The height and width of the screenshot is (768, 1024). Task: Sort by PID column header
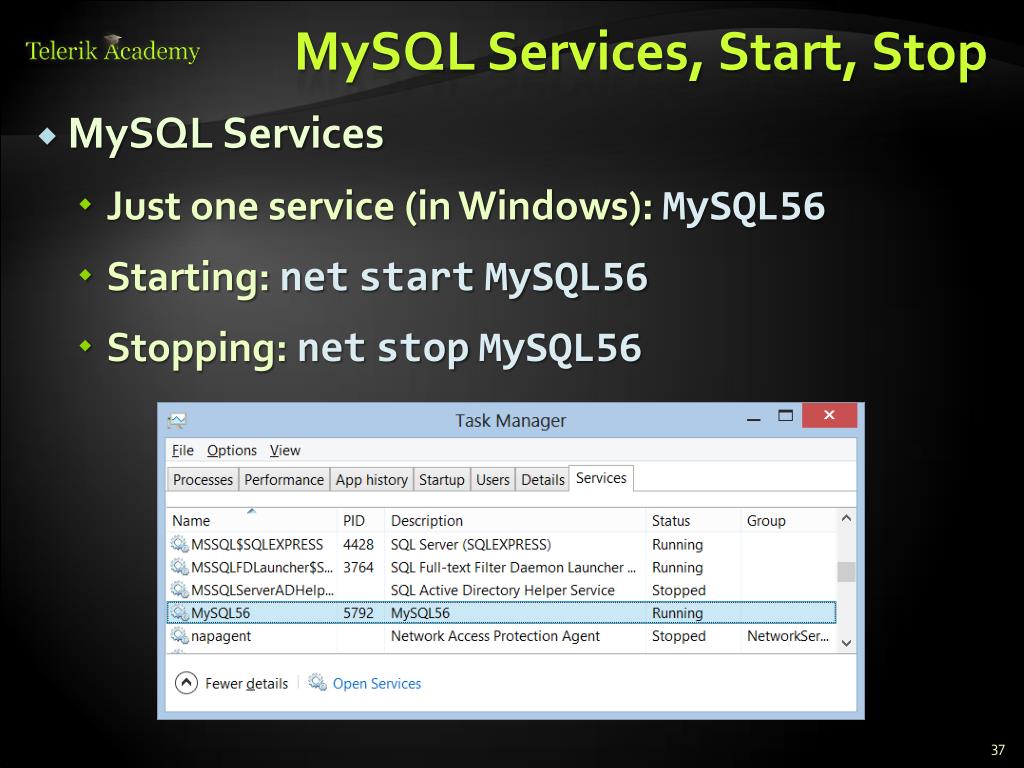point(360,520)
